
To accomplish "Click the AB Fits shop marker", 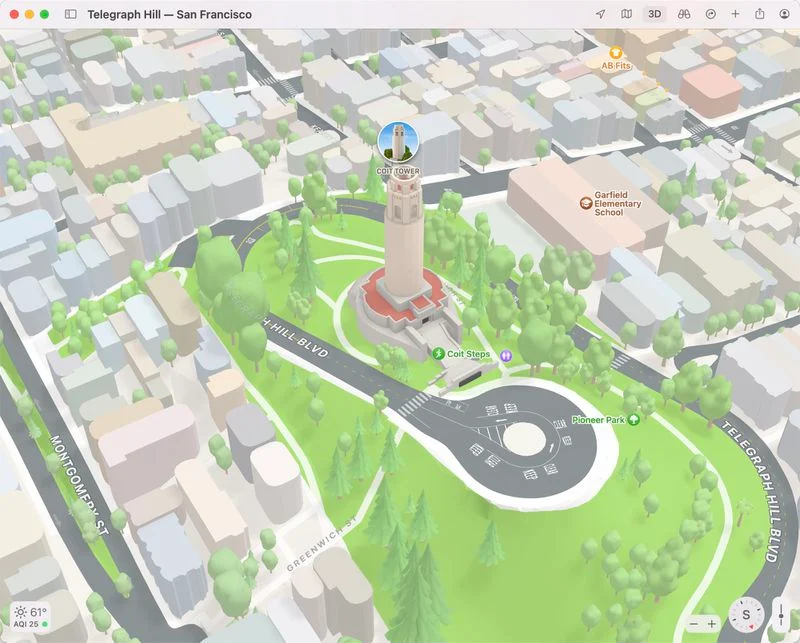I will (x=616, y=53).
